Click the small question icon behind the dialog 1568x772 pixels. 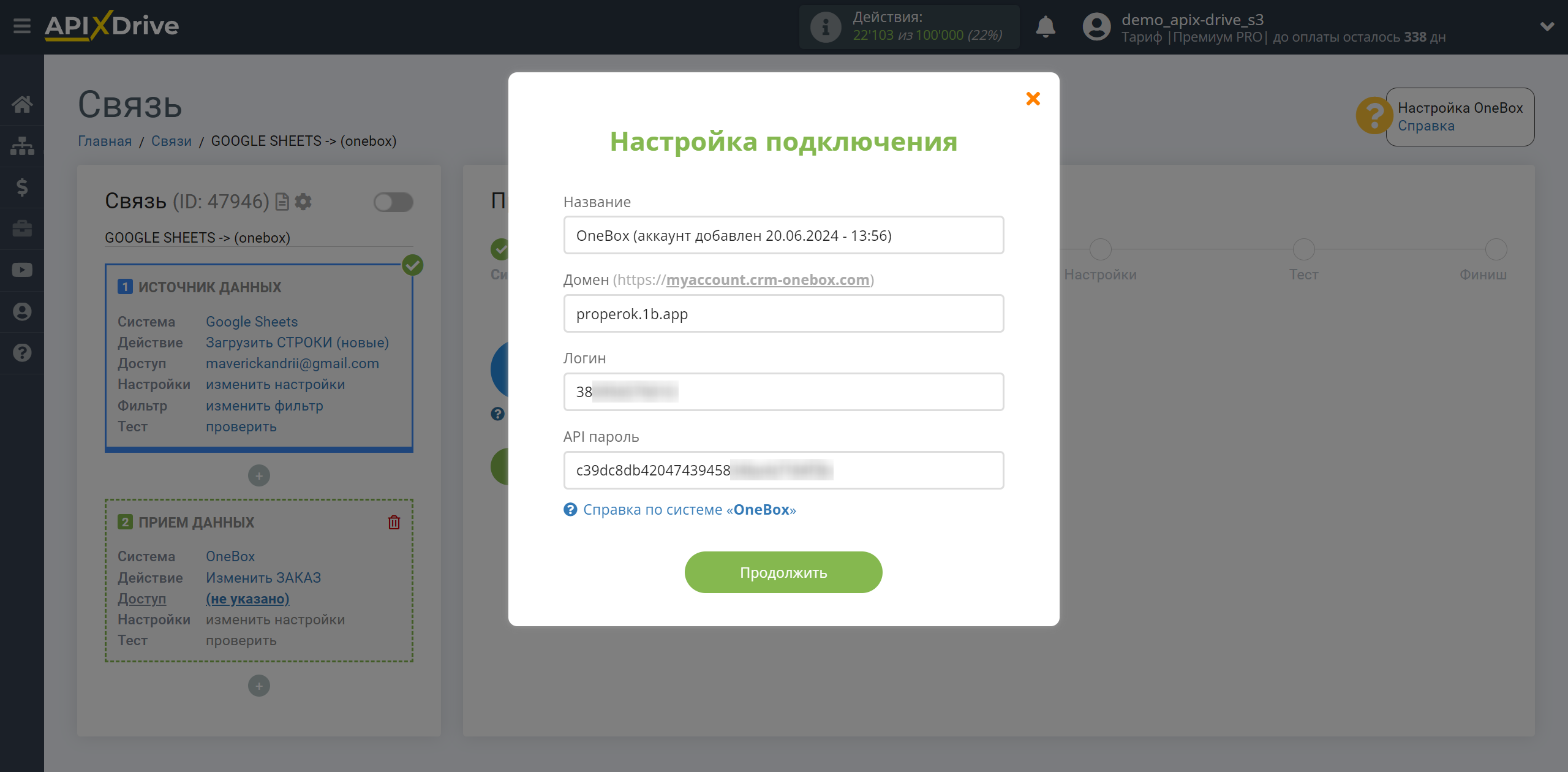point(497,414)
